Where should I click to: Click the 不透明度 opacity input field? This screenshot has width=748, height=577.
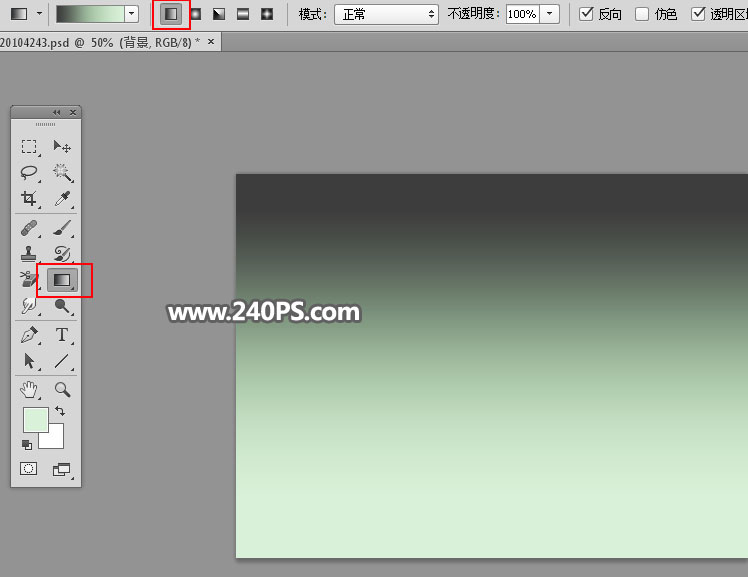522,14
